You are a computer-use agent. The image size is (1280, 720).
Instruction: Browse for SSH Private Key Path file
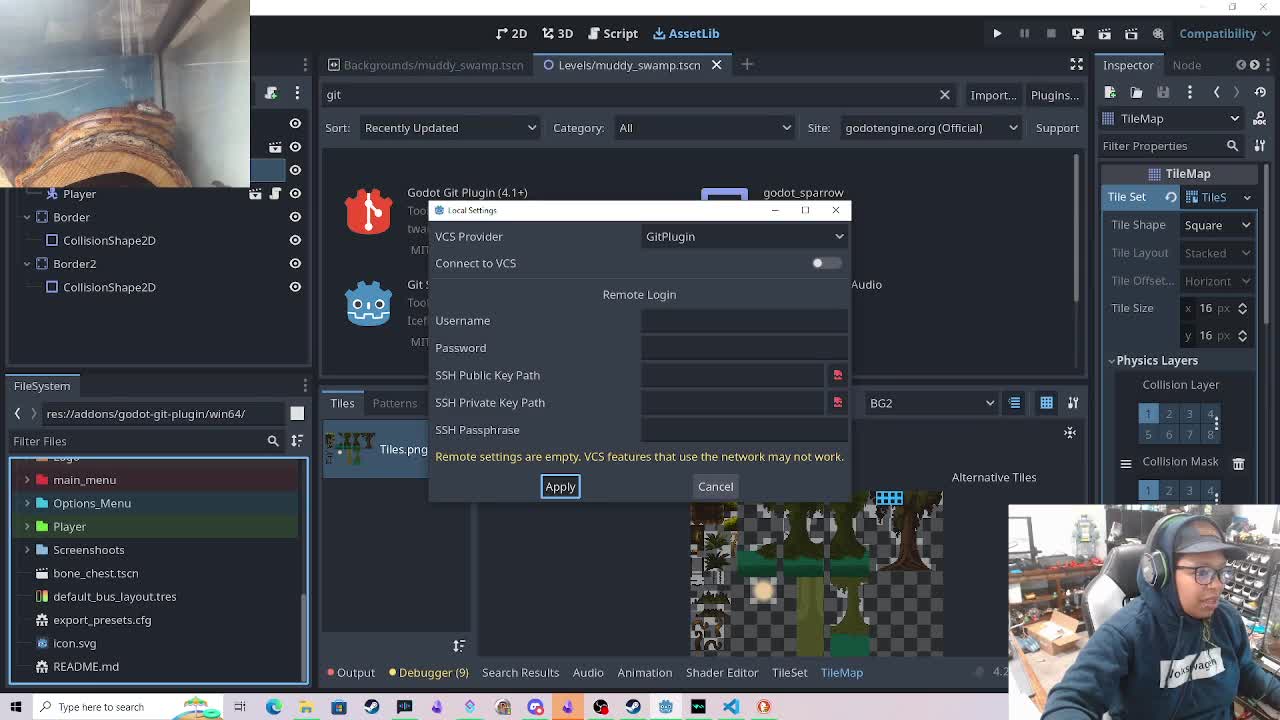coord(837,402)
